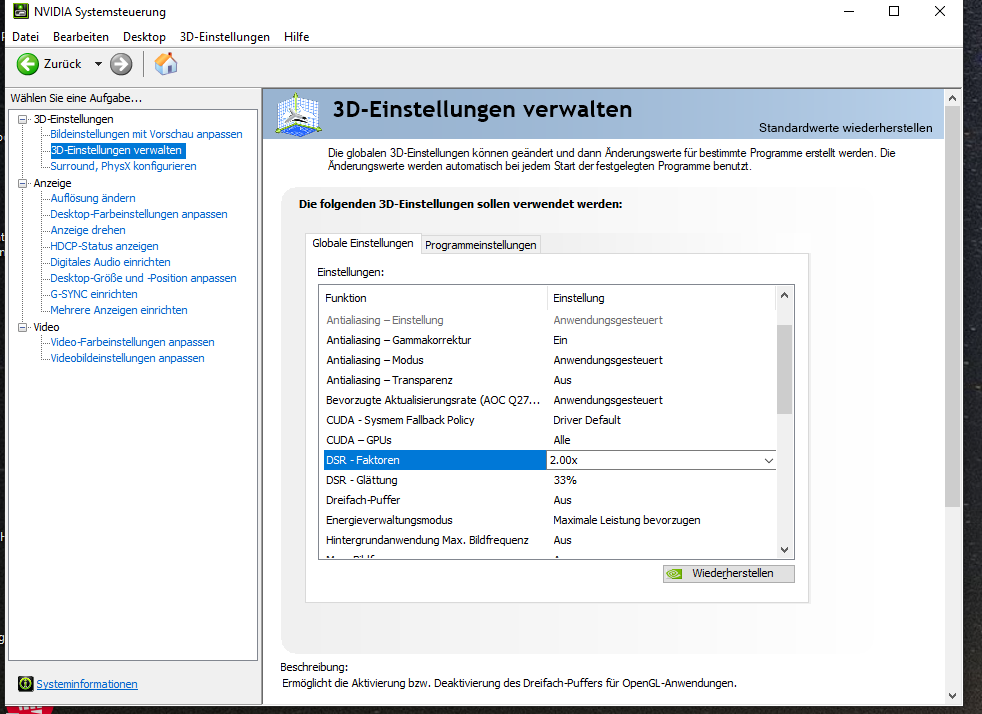Image resolution: width=982 pixels, height=714 pixels.
Task: Open the 3D-Einstellungen menu
Action: 225,37
